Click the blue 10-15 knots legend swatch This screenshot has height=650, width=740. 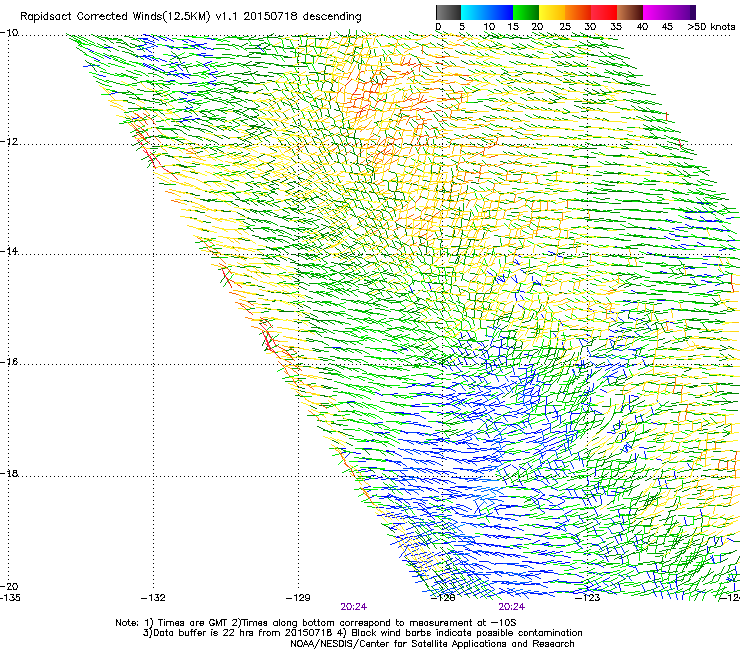(500, 12)
